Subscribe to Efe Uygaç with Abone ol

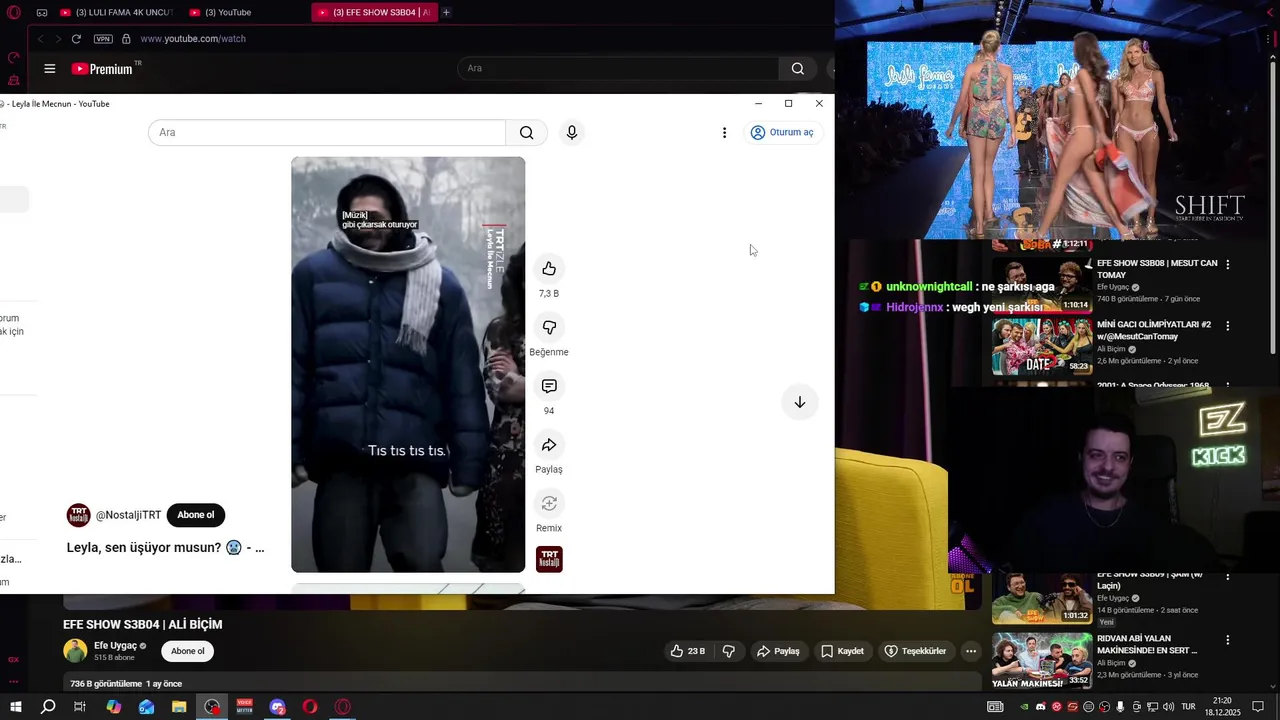click(x=188, y=651)
